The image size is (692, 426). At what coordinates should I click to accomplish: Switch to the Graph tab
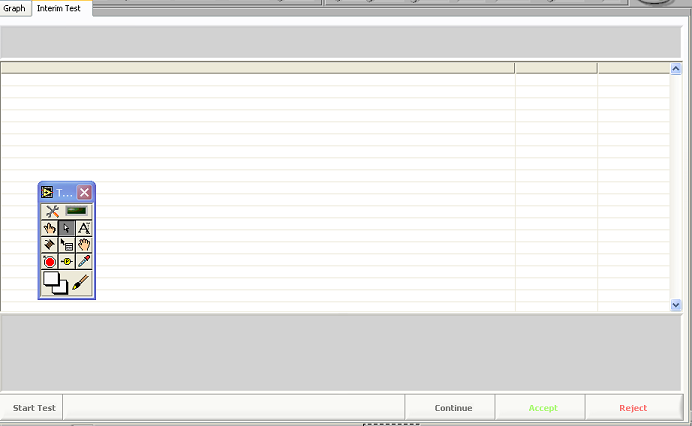pyautogui.click(x=15, y=8)
